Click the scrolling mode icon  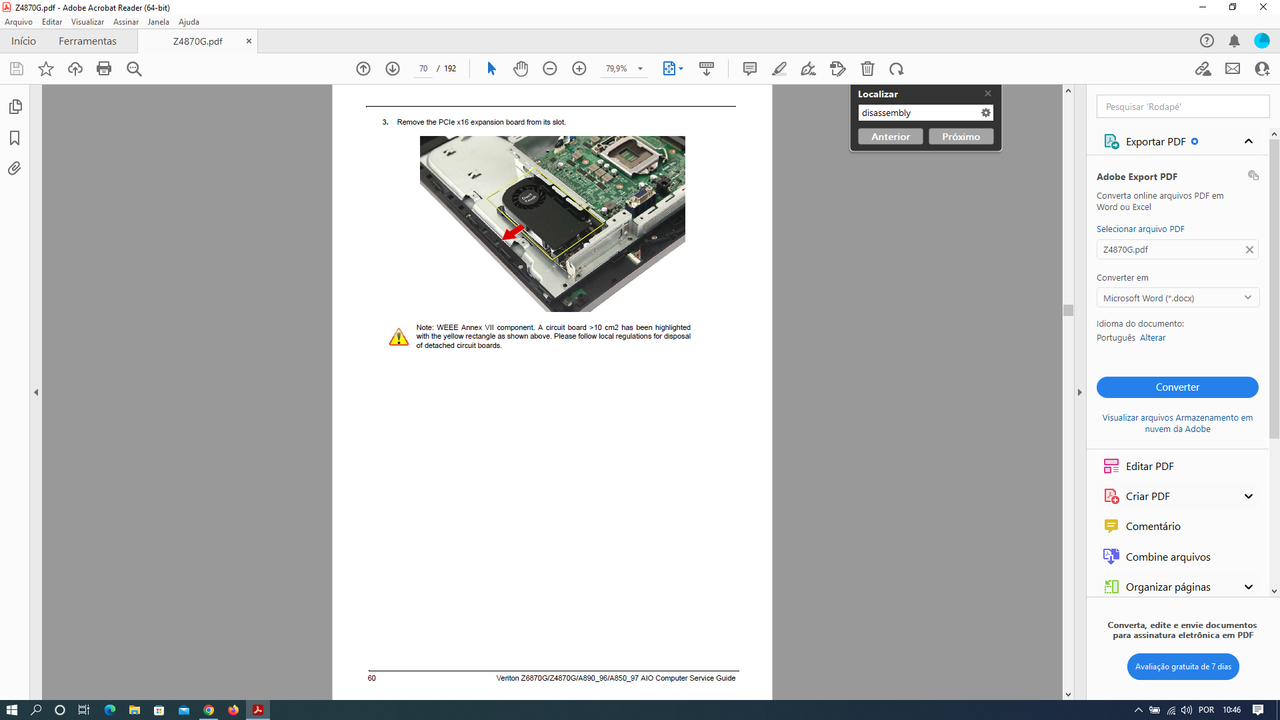706,69
